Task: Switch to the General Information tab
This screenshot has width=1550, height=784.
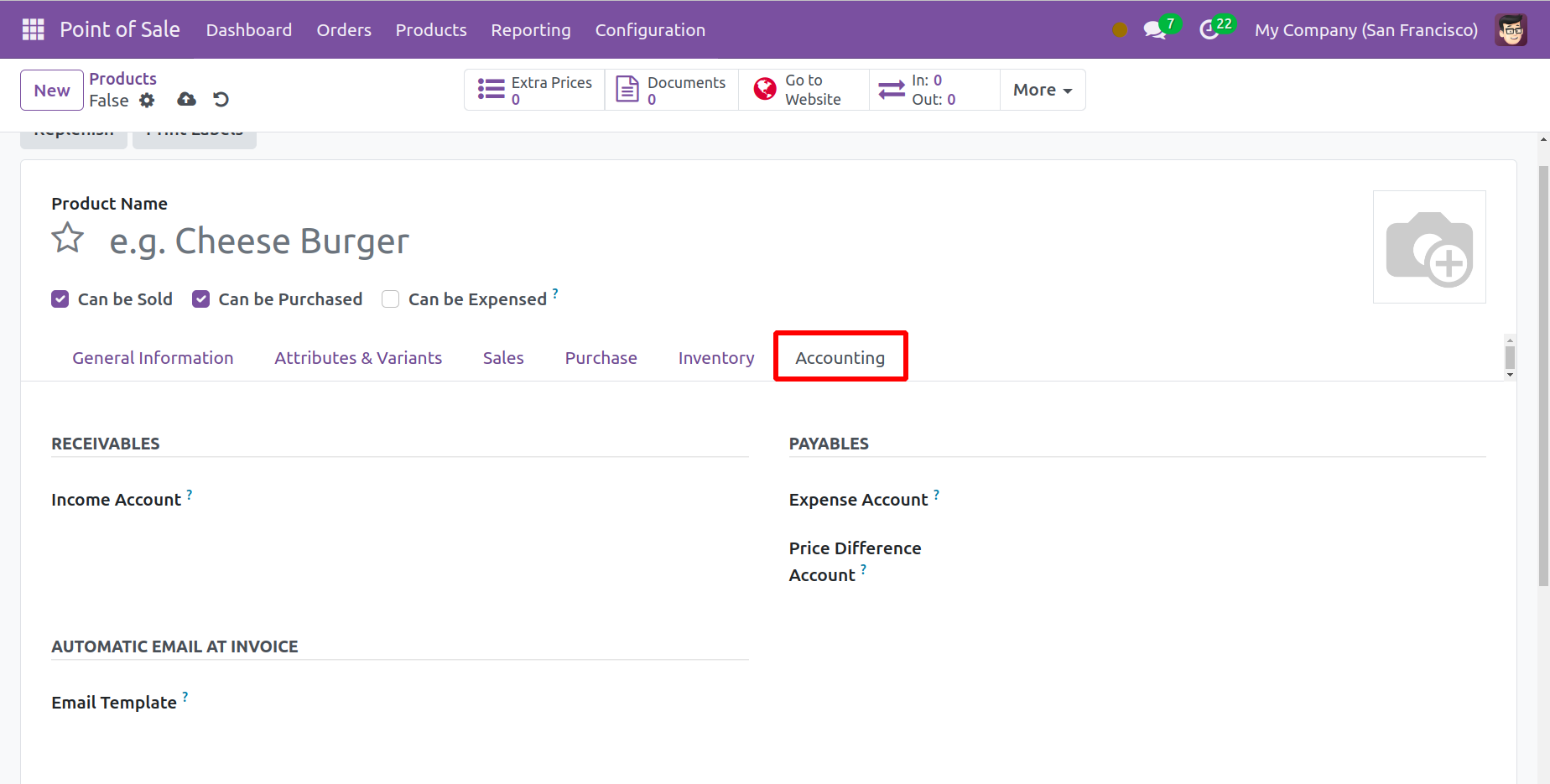Action: click(x=153, y=358)
